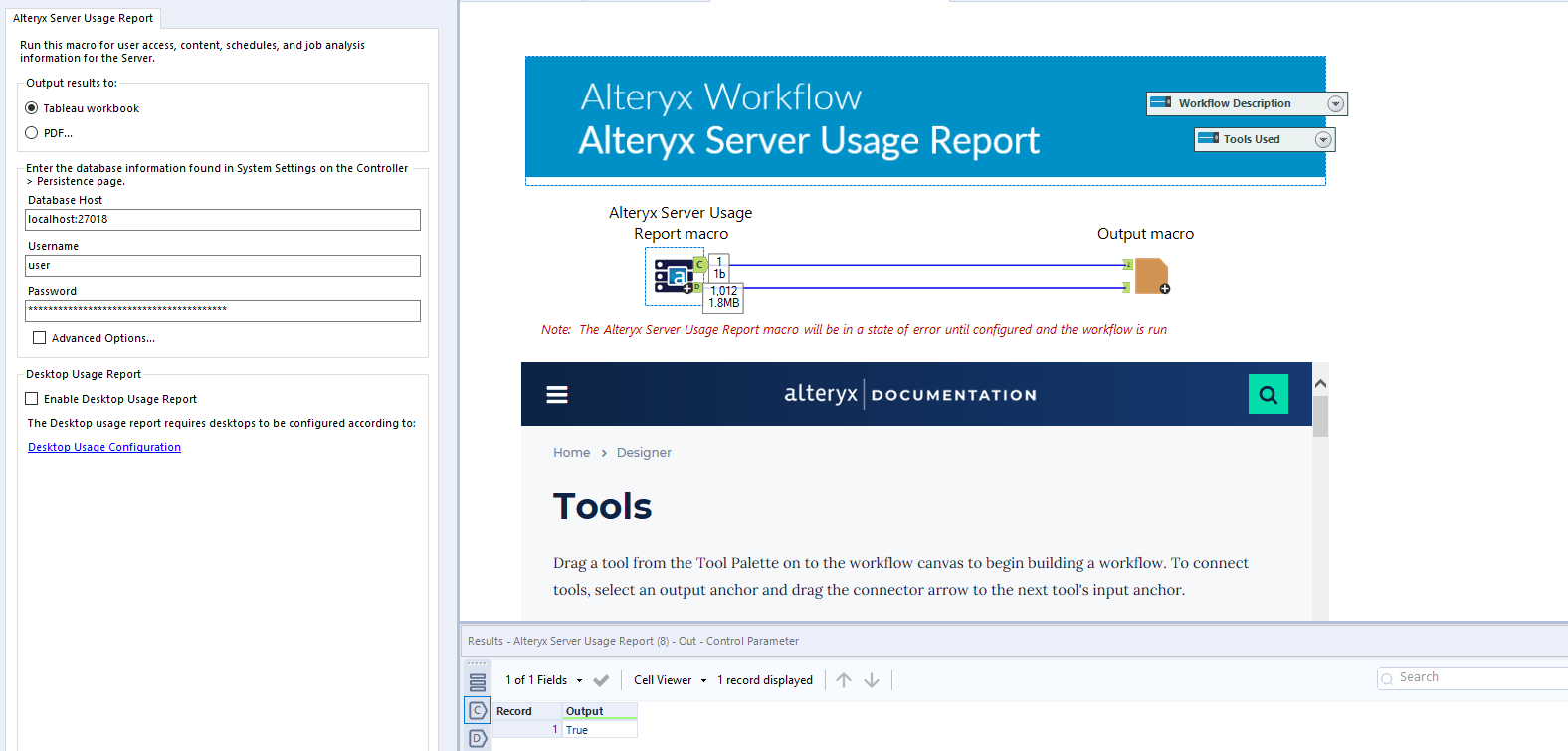Select Tableau workbook output option
The image size is (1568, 751).
point(32,108)
